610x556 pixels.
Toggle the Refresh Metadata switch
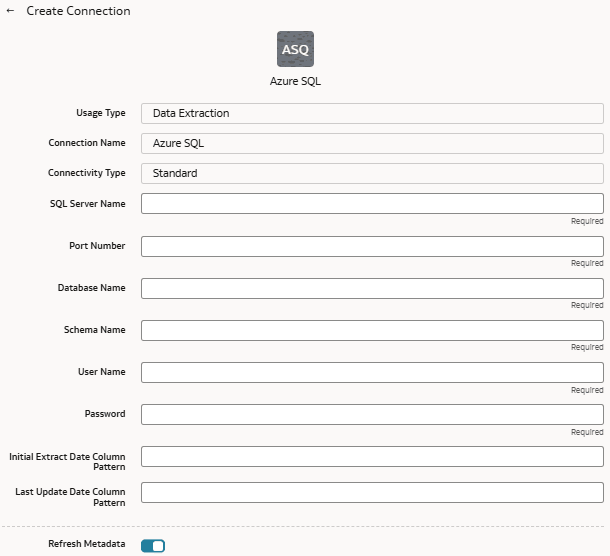pos(153,546)
